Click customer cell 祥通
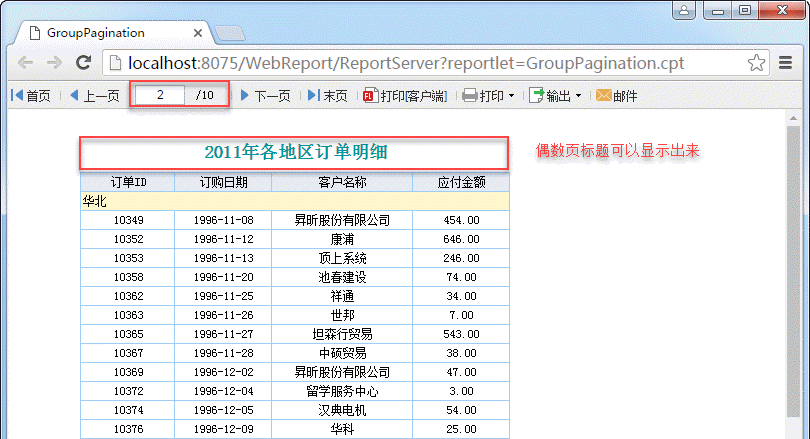 (x=342, y=296)
